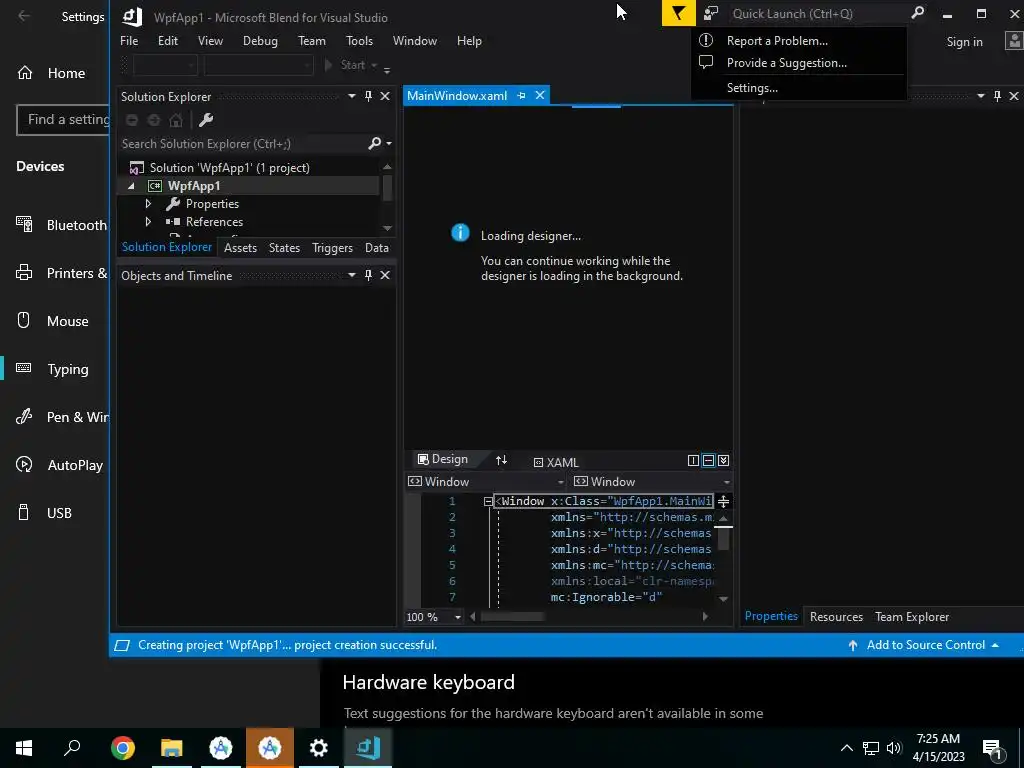Viewport: 1024px width, 768px height.
Task: Switch to horizontal split view
Action: coord(709,460)
